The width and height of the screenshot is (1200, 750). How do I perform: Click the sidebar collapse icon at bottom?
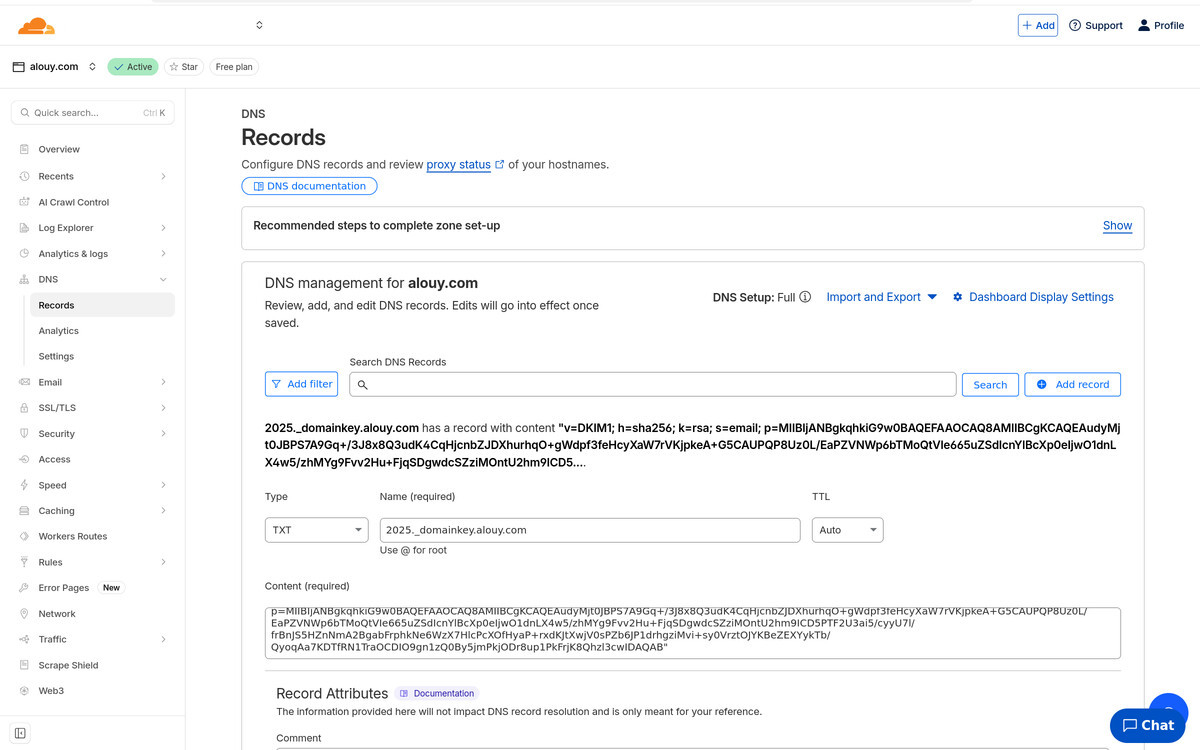tap(20, 733)
